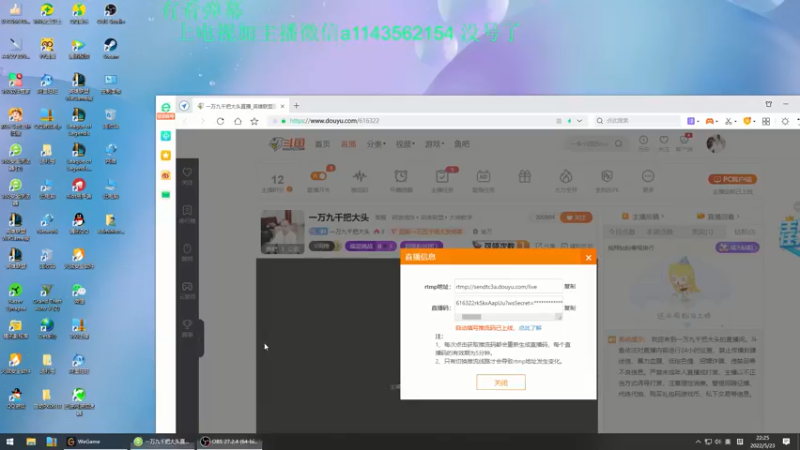800x450 pixels.
Task: Open the Windows Start menu
Action: pos(10,442)
